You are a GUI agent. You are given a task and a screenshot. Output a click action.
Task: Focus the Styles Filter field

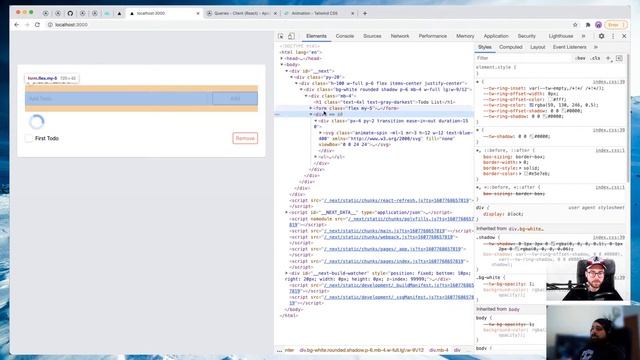(x=524, y=58)
